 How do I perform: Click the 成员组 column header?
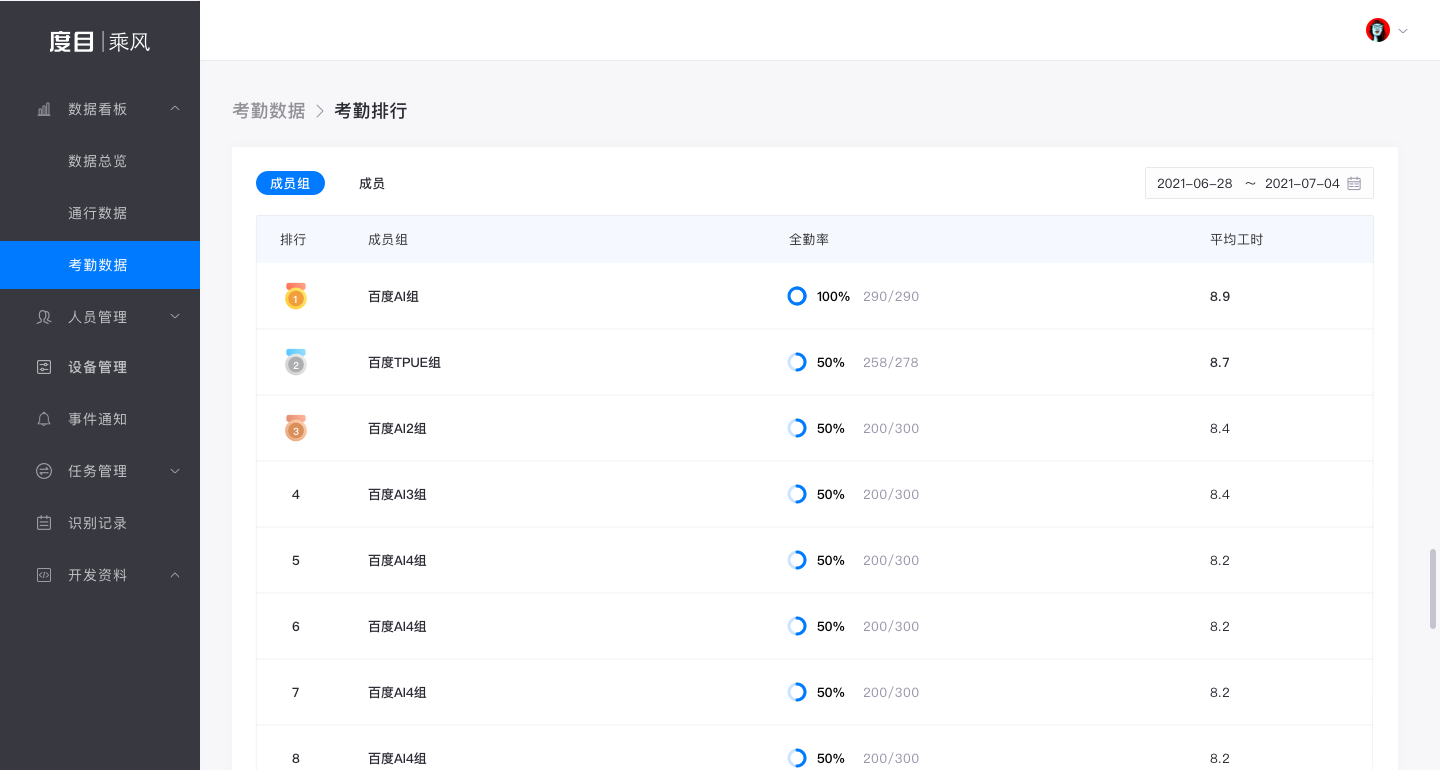pyautogui.click(x=388, y=240)
